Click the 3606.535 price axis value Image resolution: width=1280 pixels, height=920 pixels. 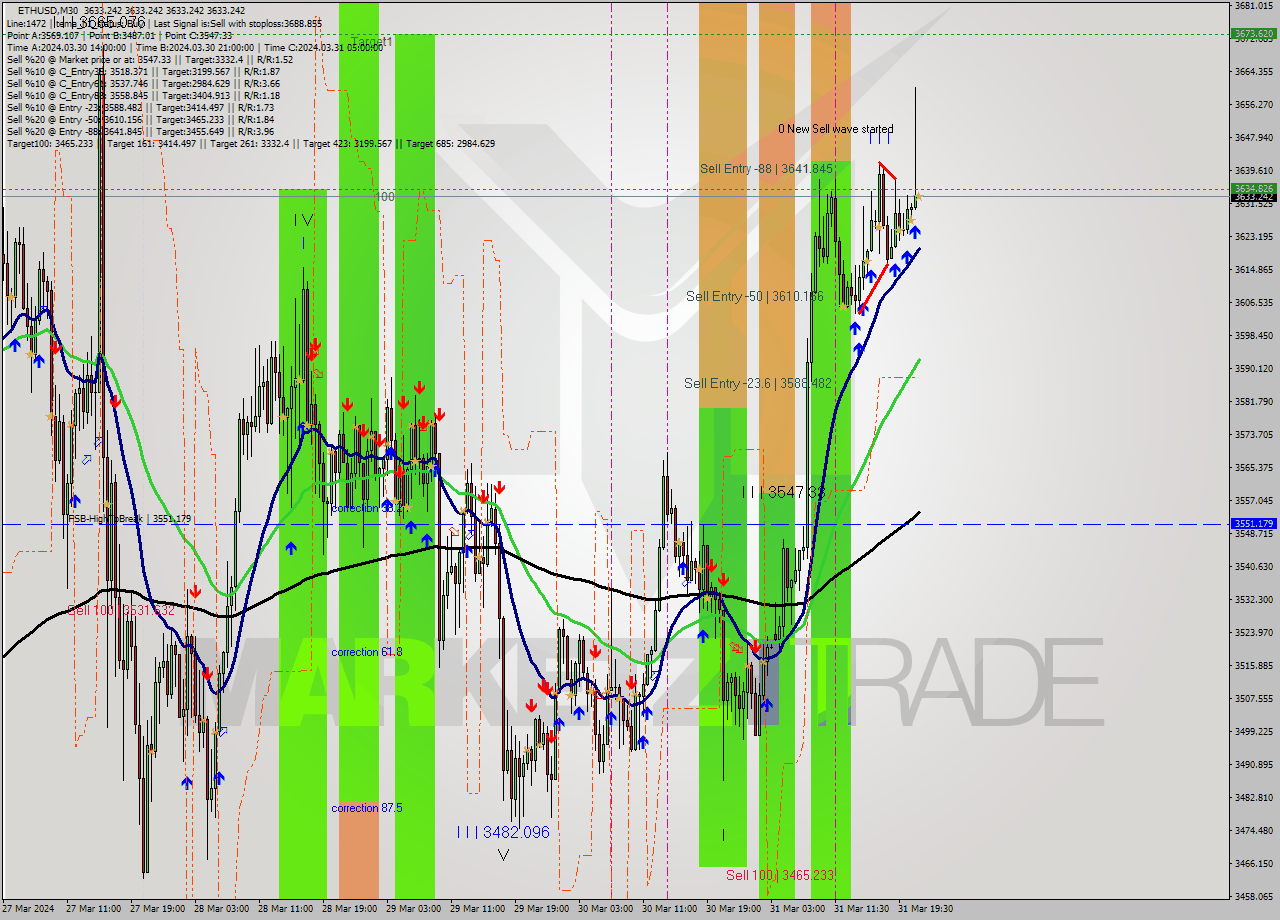pyautogui.click(x=1253, y=302)
